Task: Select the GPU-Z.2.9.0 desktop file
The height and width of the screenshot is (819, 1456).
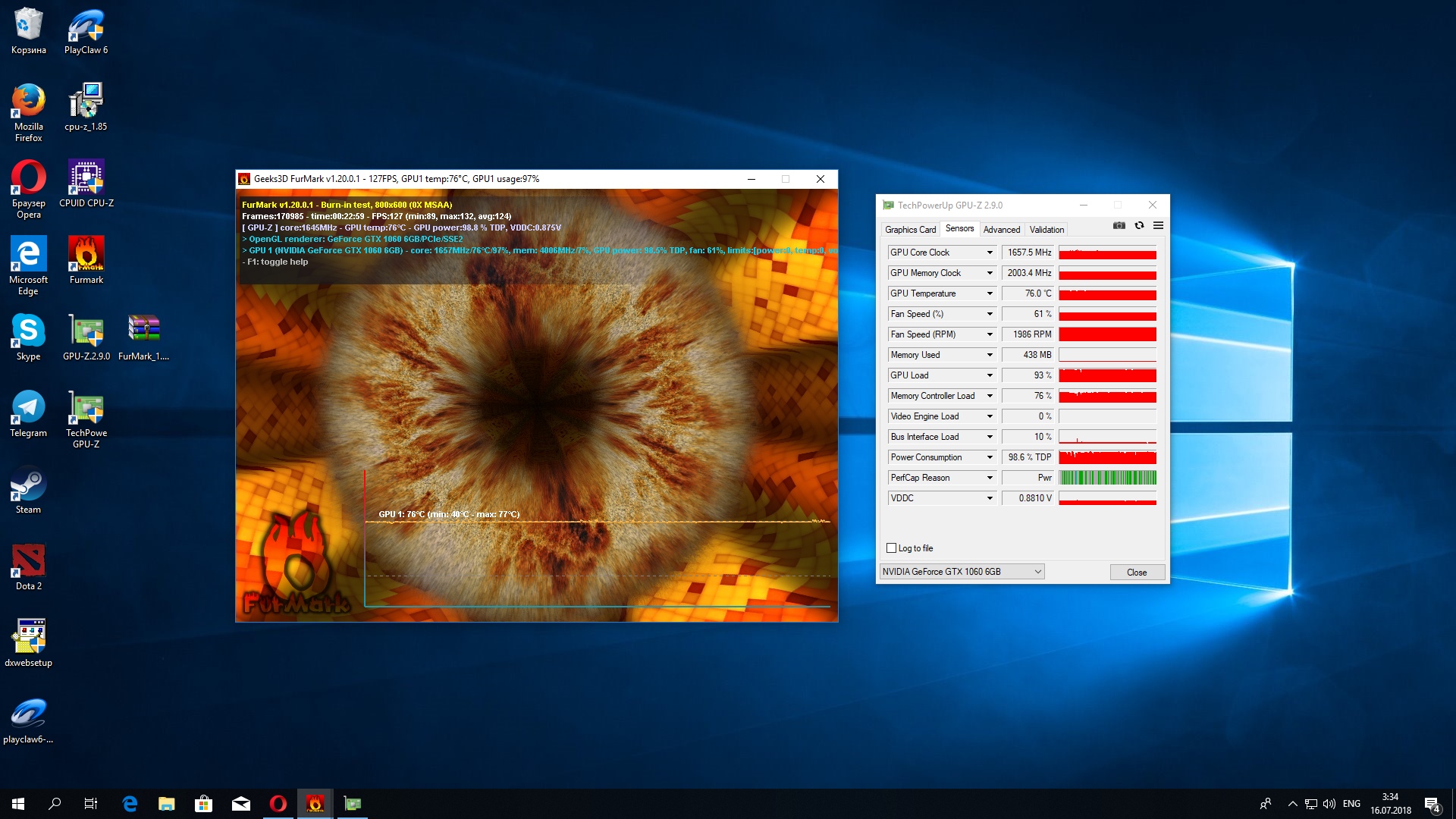Action: coord(86,337)
